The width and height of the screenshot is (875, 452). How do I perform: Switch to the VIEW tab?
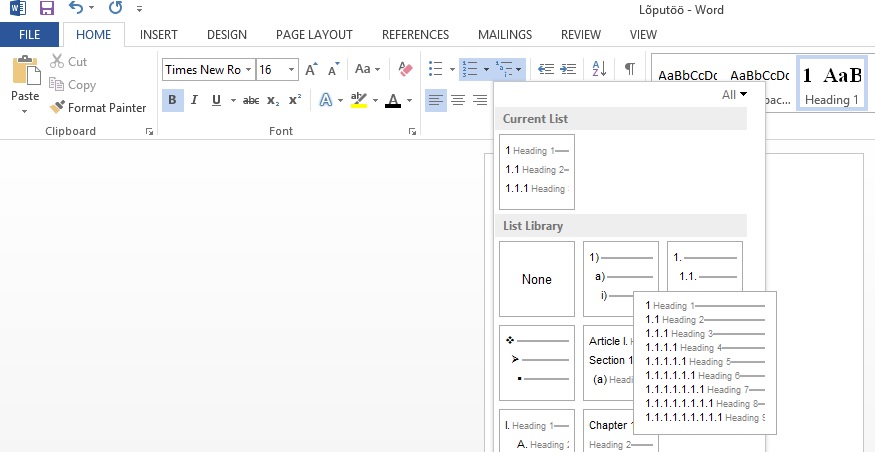643,35
